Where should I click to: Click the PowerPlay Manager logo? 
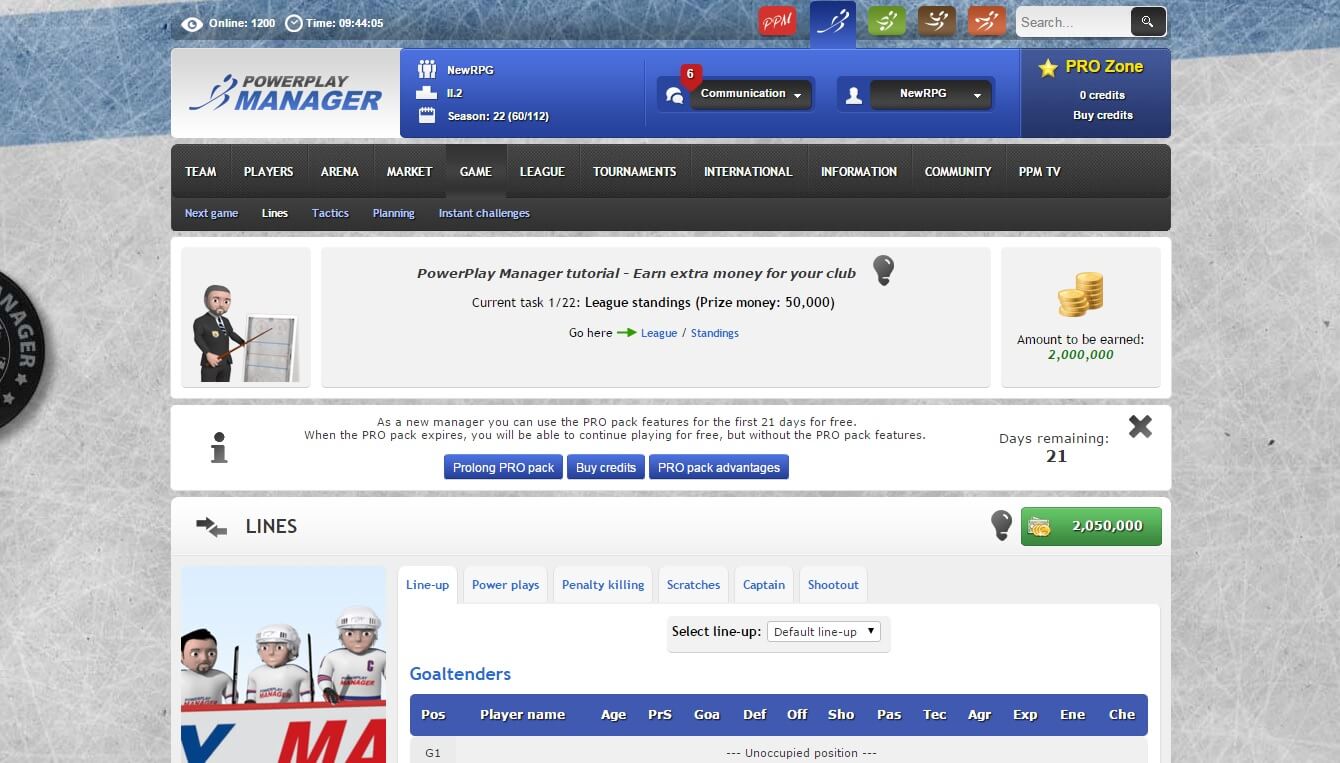[x=286, y=93]
